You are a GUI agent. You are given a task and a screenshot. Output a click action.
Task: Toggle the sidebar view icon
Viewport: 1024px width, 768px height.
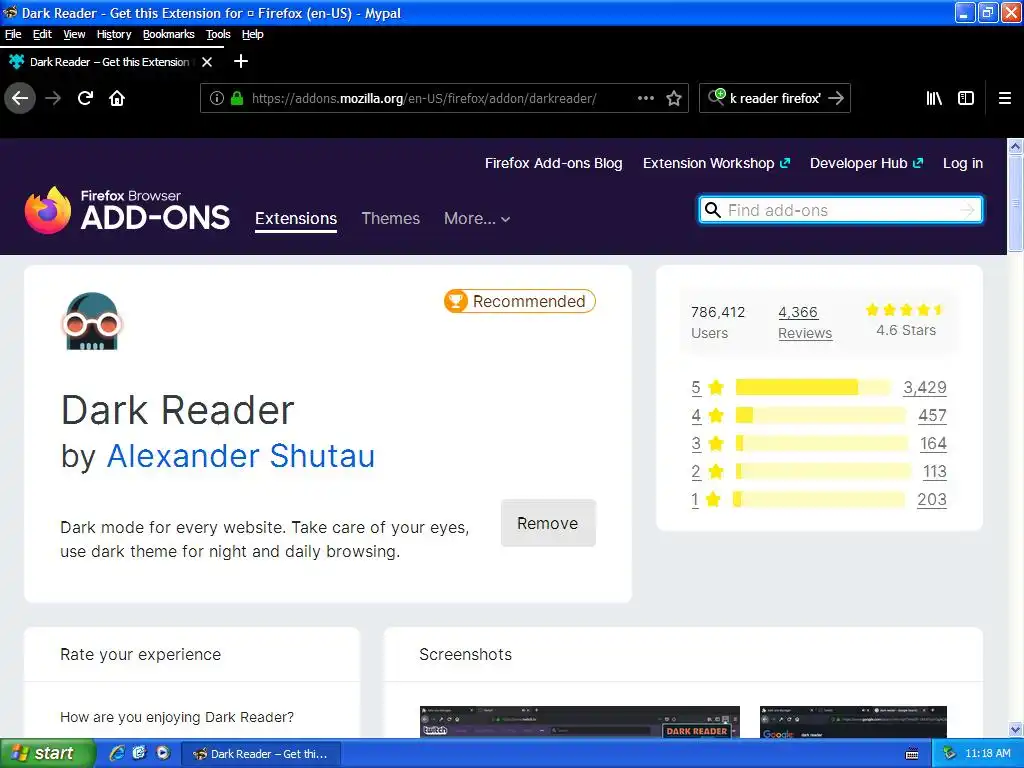pyautogui.click(x=966, y=99)
